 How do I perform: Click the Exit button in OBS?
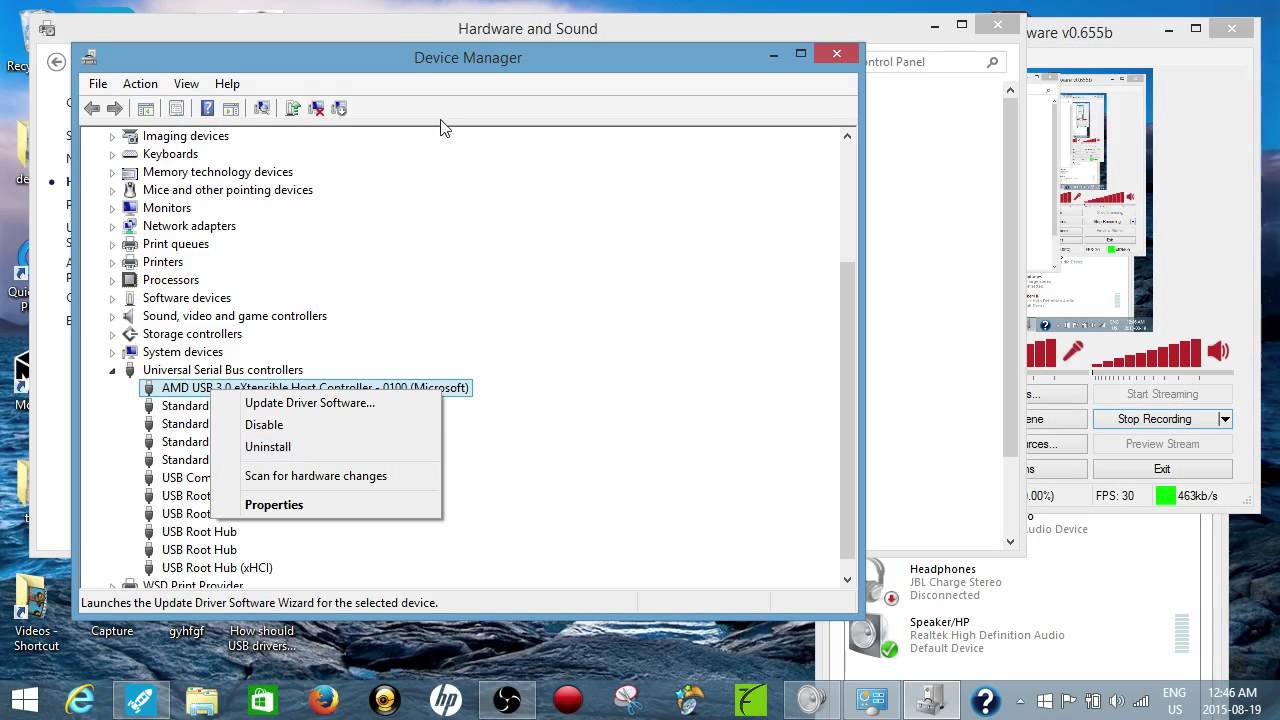tap(1162, 469)
